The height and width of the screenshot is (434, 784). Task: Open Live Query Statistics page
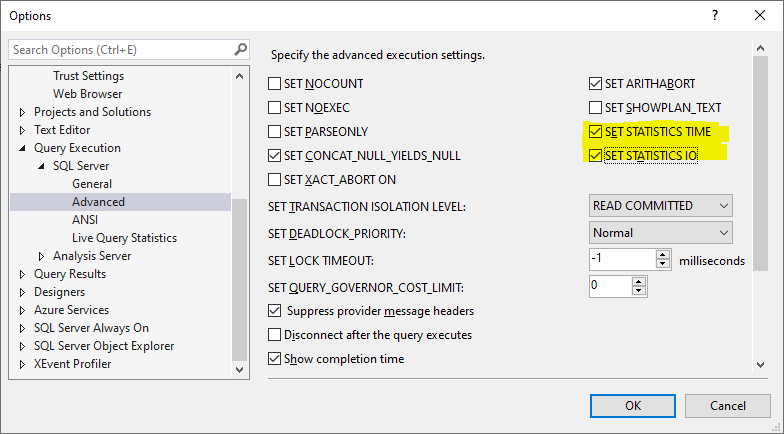[124, 238]
